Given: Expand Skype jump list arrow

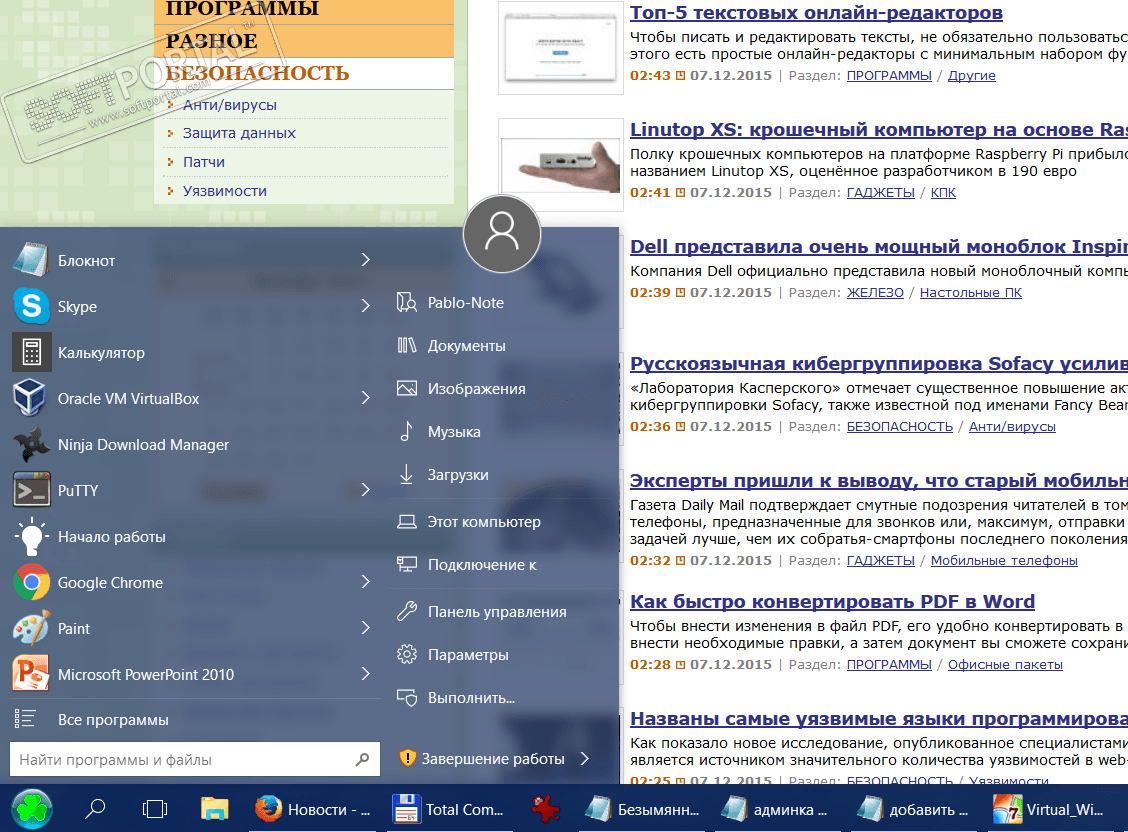Looking at the screenshot, I should (365, 306).
